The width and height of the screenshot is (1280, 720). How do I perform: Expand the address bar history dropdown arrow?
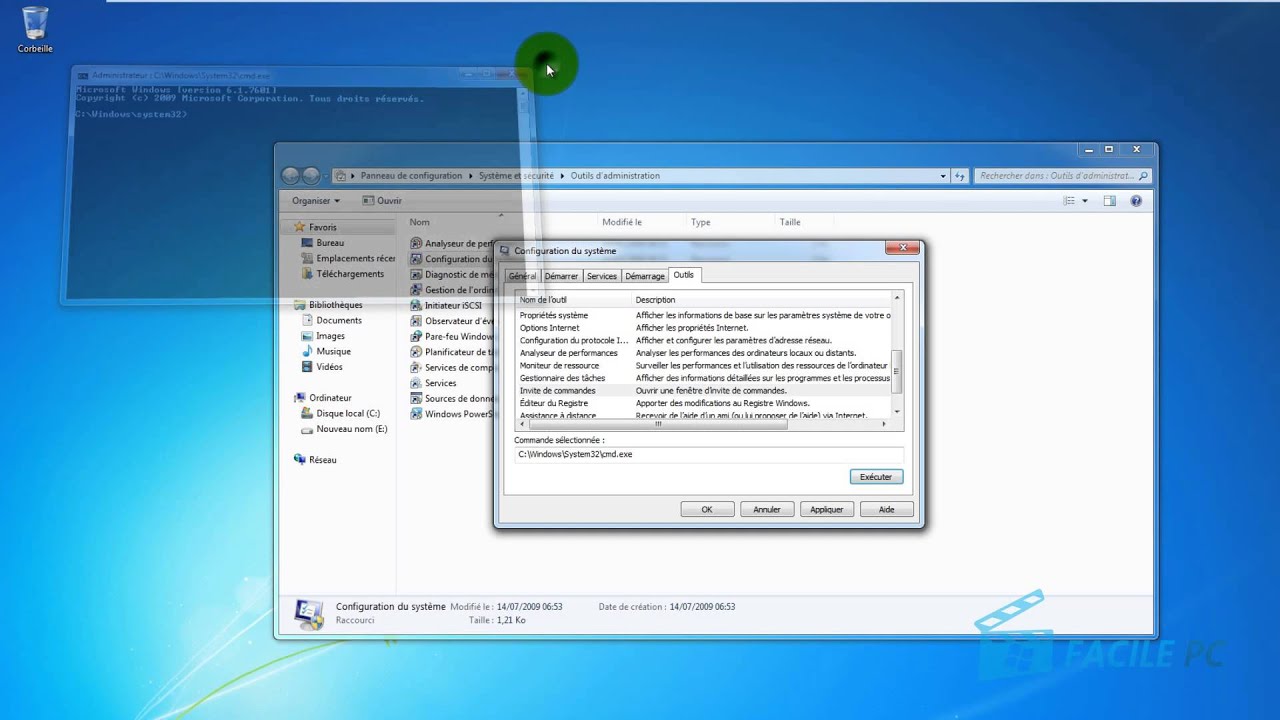coord(943,176)
